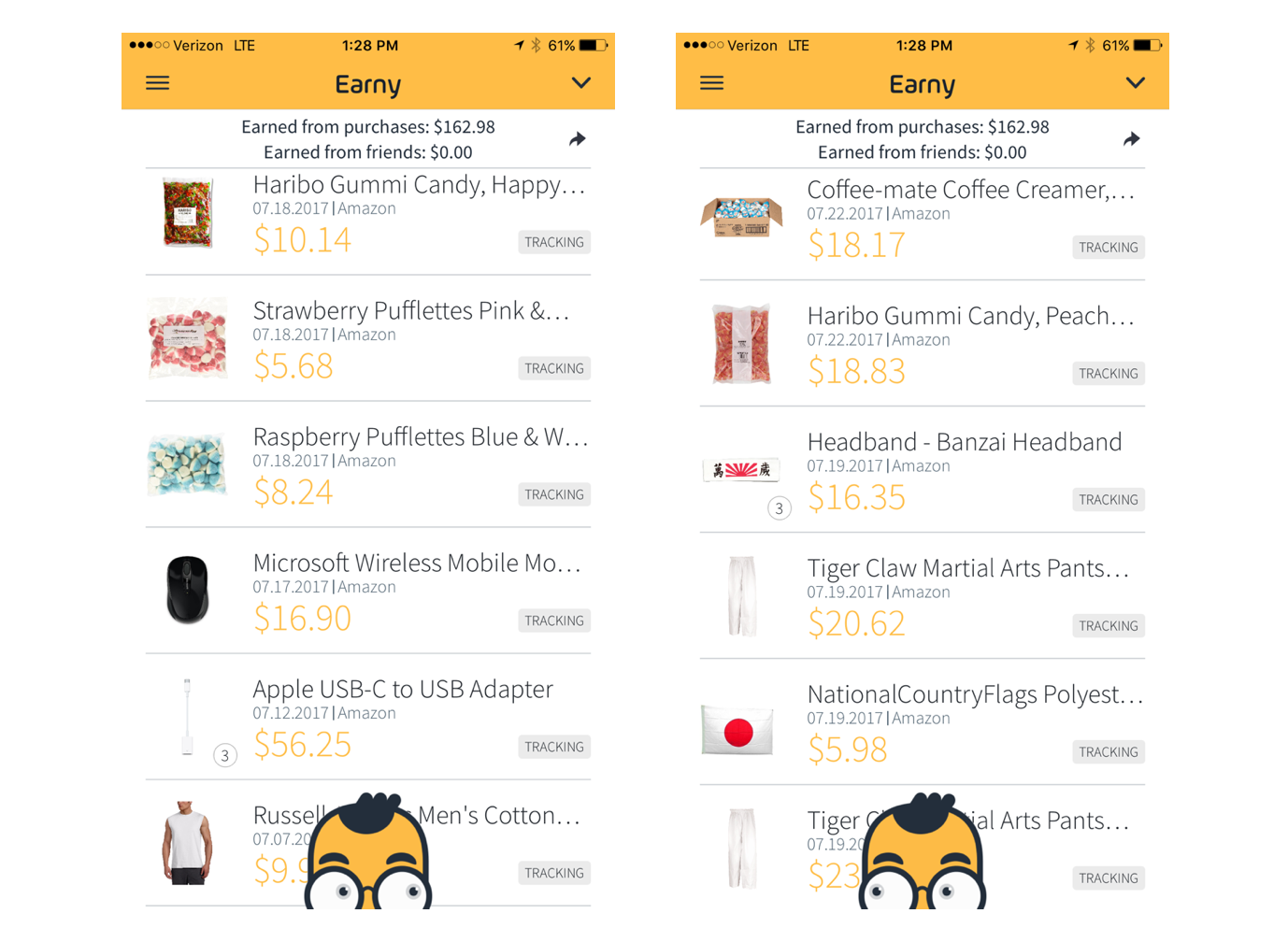Tap Earny mascot face on left screen
1288x942 pixels.
point(370,852)
